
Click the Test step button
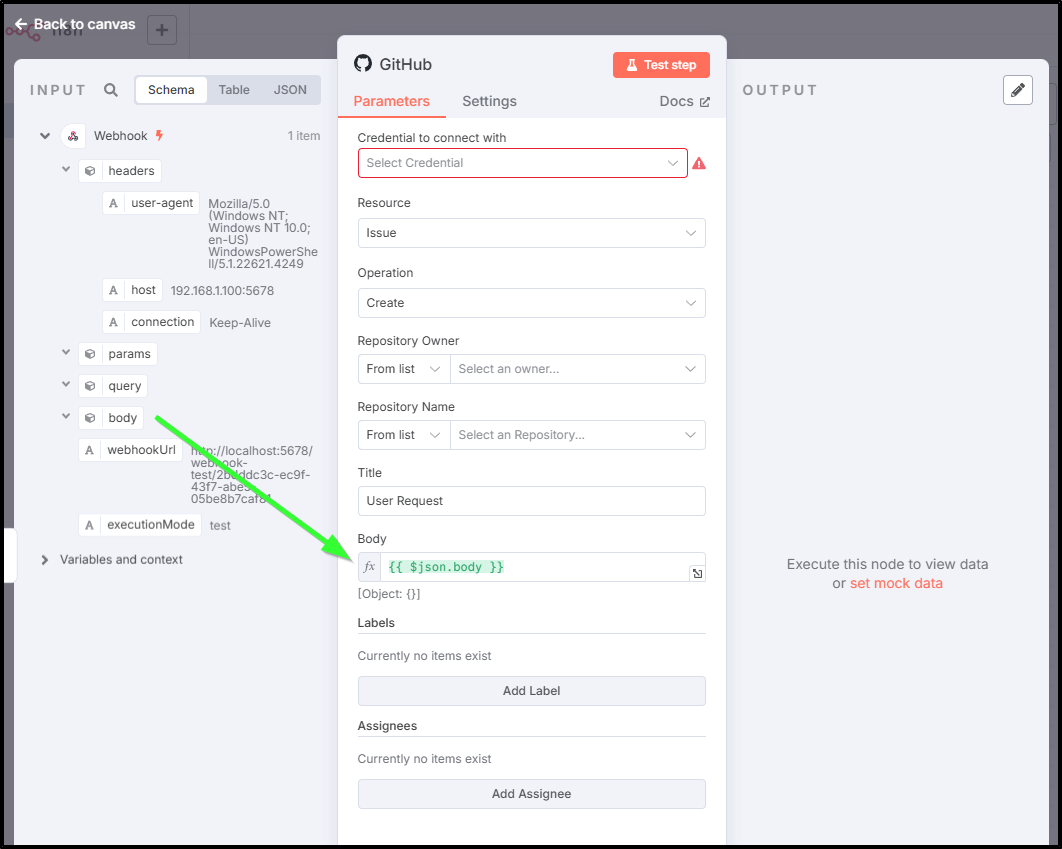(x=661, y=65)
